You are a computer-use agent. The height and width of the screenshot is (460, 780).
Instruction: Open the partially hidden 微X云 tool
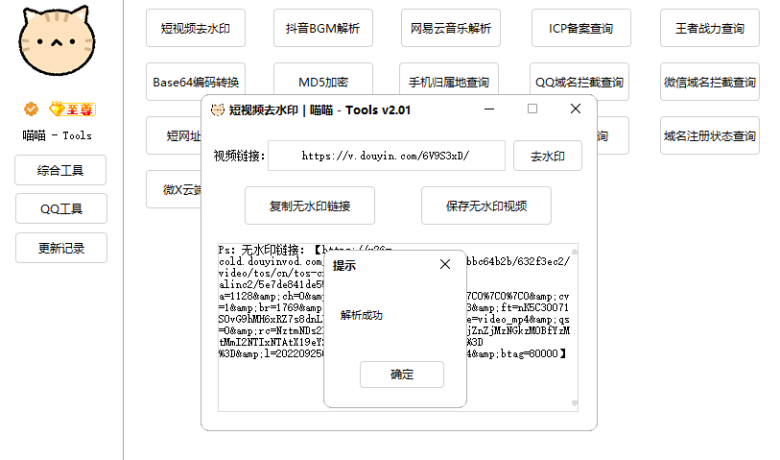click(174, 189)
